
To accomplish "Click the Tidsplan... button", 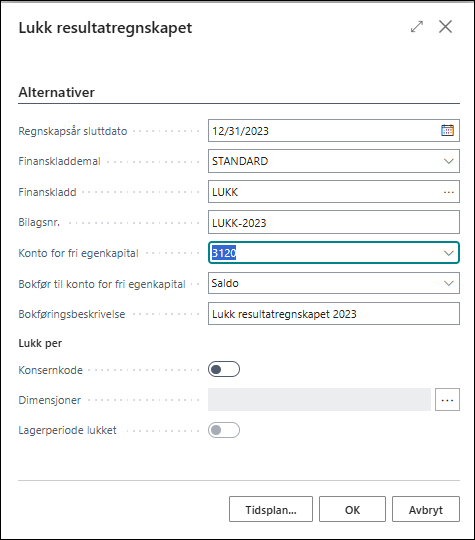I will click(x=271, y=509).
